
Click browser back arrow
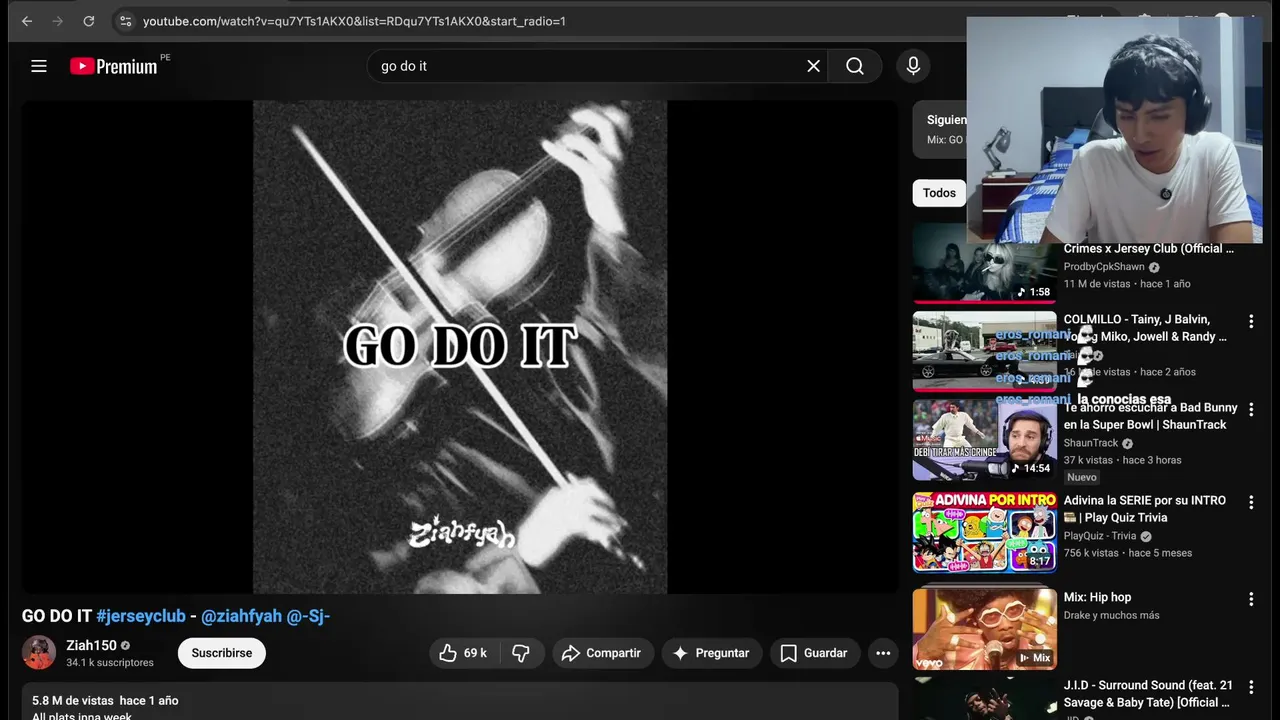[x=27, y=21]
